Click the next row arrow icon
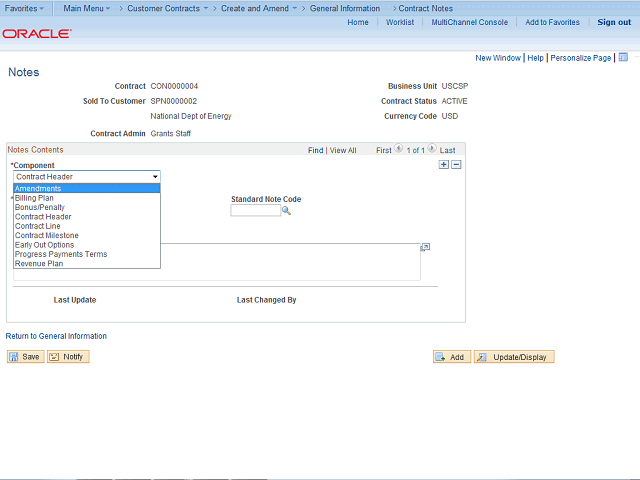The height and width of the screenshot is (480, 640). [432, 149]
